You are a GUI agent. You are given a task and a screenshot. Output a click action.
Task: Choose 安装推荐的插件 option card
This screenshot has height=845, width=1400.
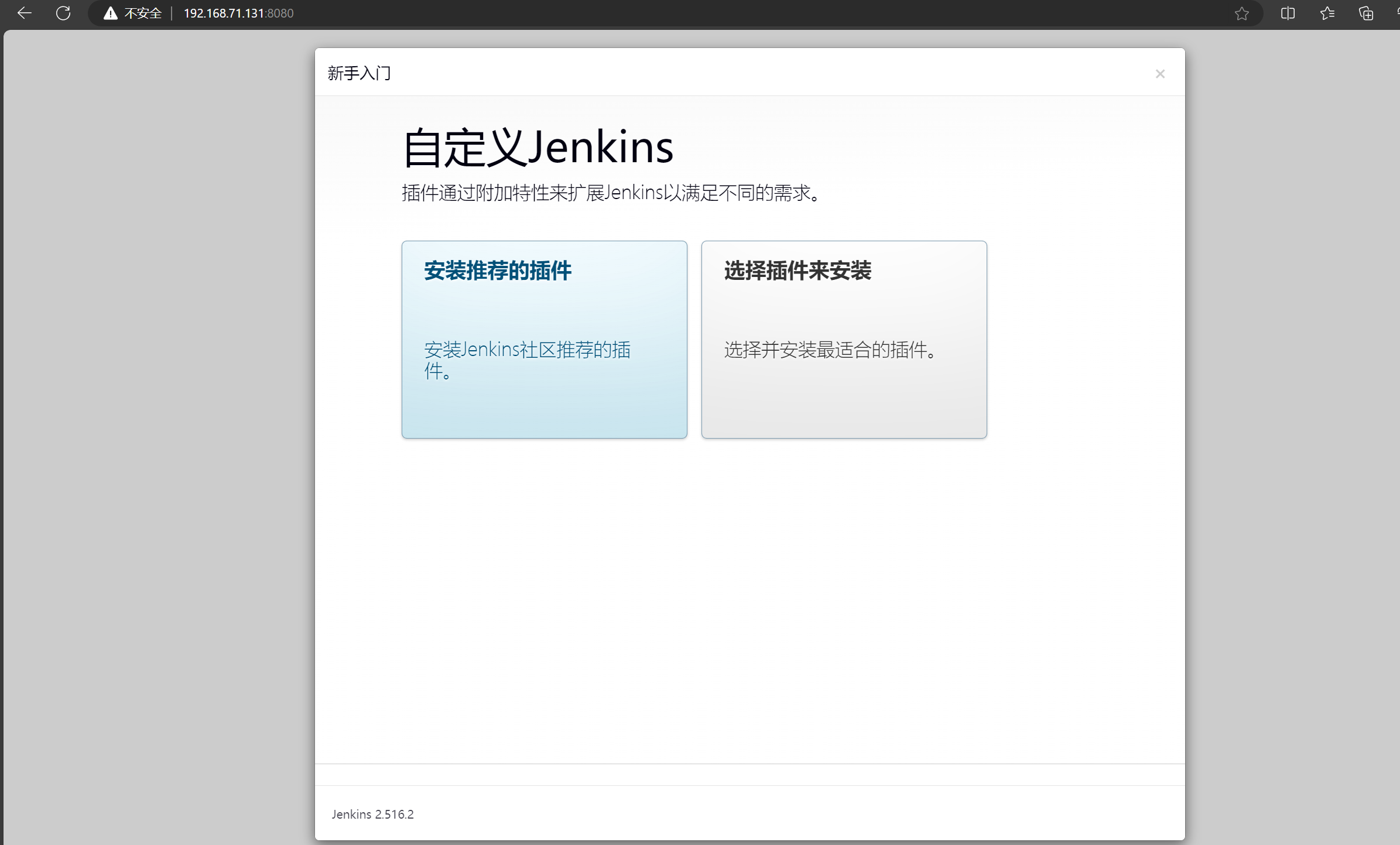coord(545,340)
